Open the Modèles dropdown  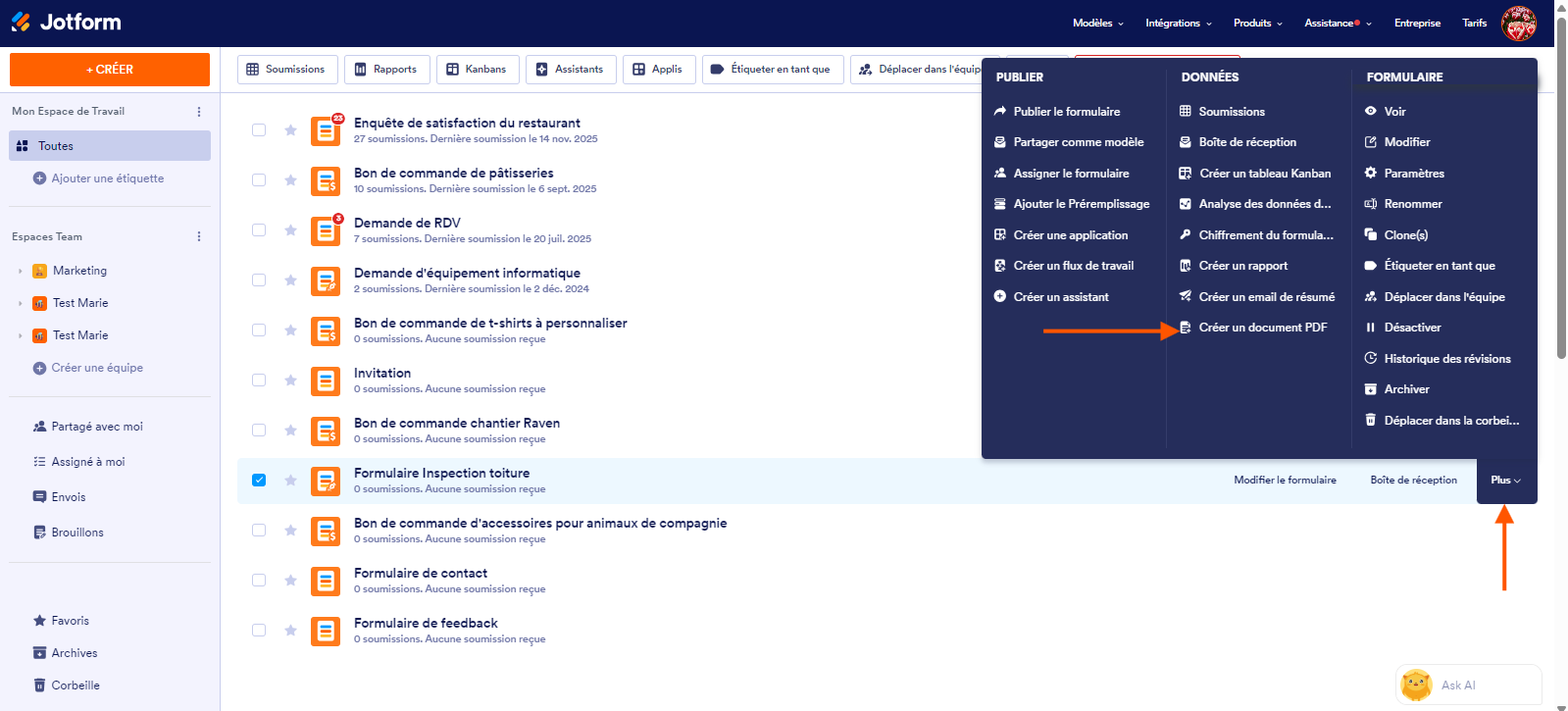point(1098,23)
